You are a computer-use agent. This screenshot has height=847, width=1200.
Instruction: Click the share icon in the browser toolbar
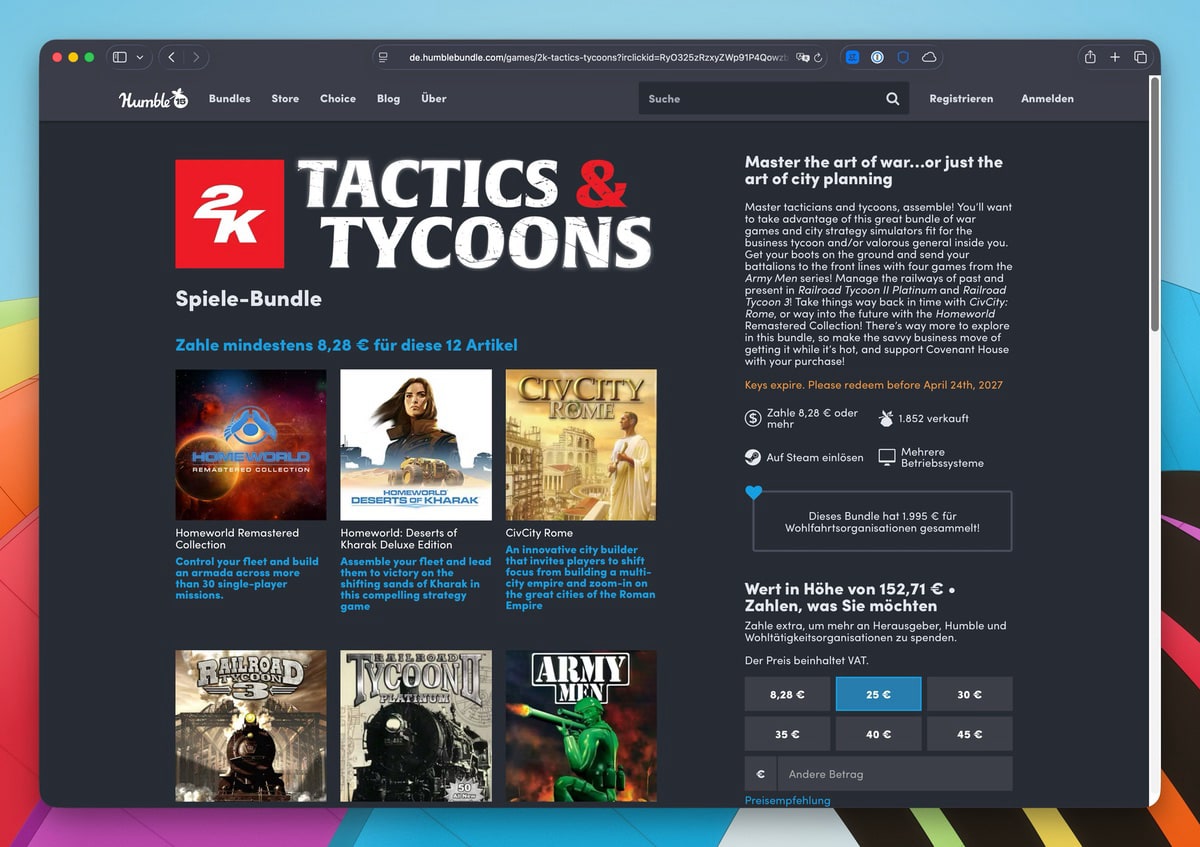[x=1089, y=57]
